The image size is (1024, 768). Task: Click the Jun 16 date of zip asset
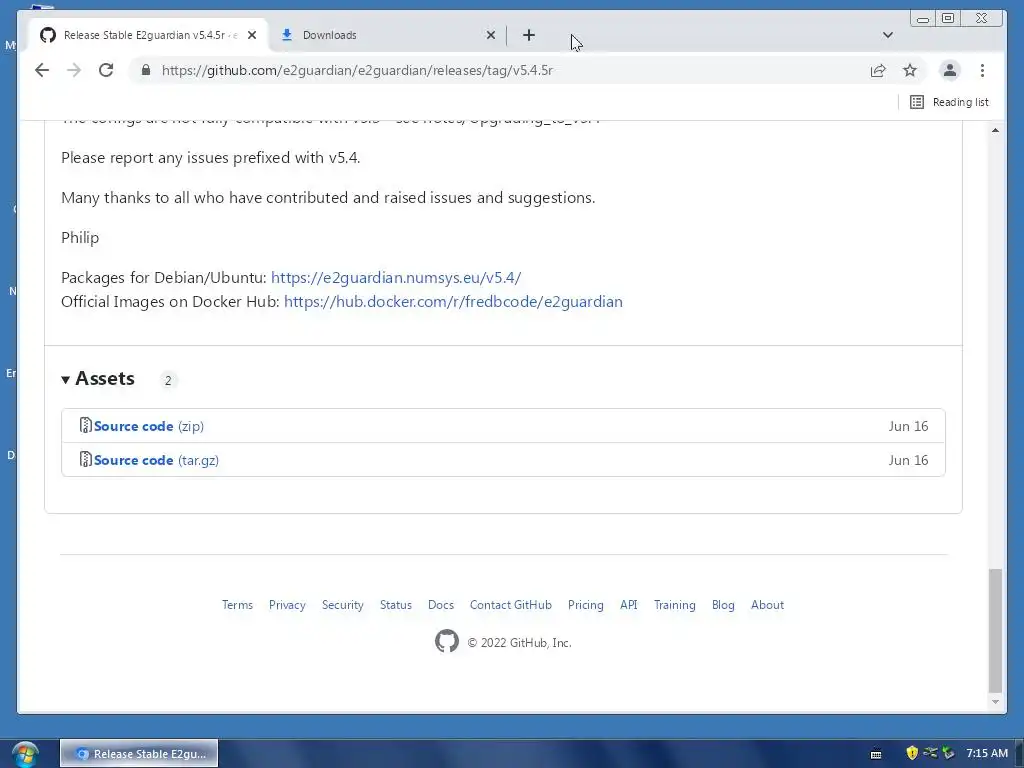pos(908,426)
